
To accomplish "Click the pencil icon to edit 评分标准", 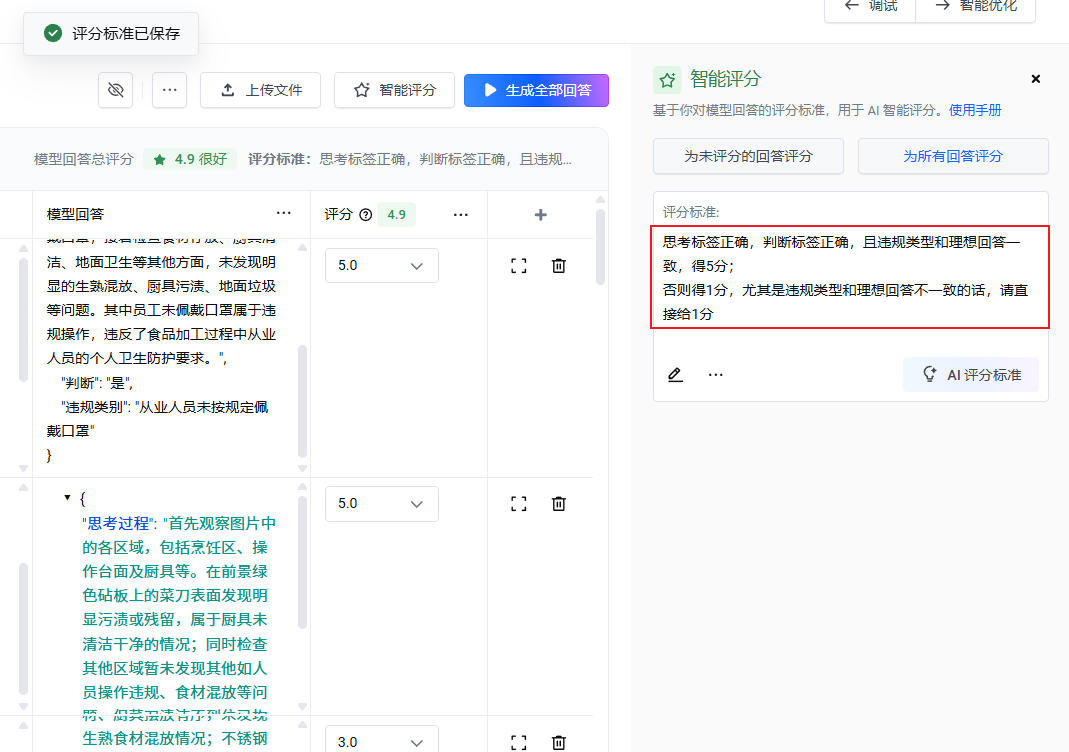I will (x=675, y=375).
